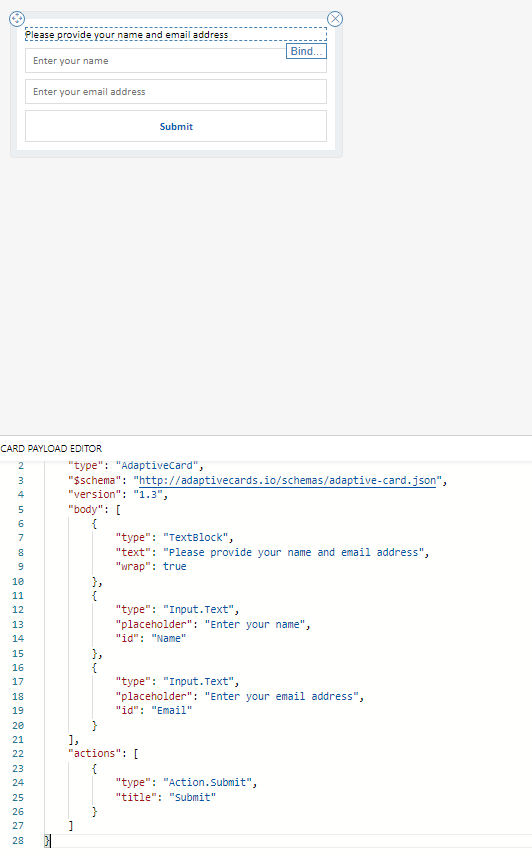Place cursor on the "body" key line
The image size is (532, 853).
pyautogui.click(x=94, y=510)
